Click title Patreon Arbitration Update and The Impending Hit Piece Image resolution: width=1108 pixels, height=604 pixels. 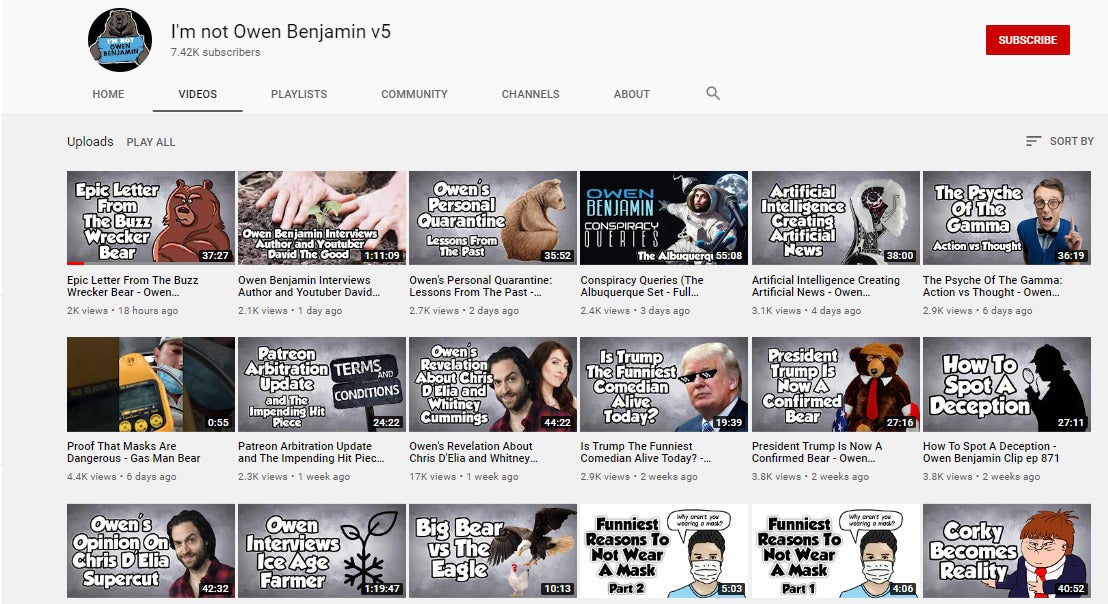point(311,452)
